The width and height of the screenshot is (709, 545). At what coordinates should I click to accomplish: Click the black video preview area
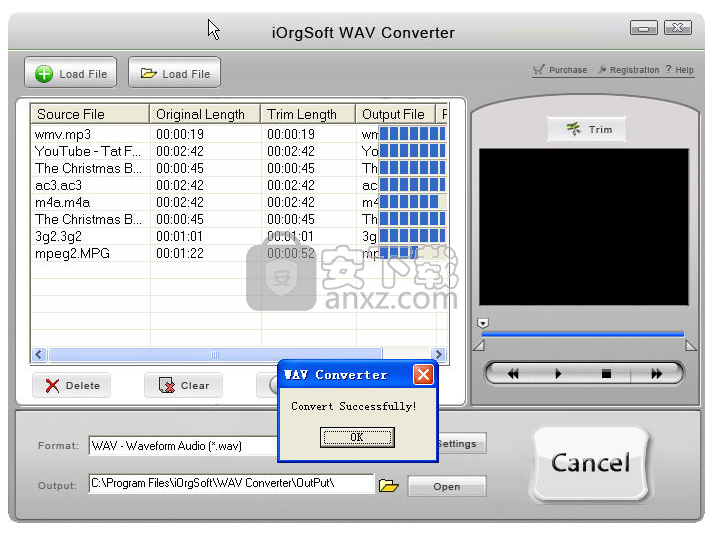click(x=584, y=227)
